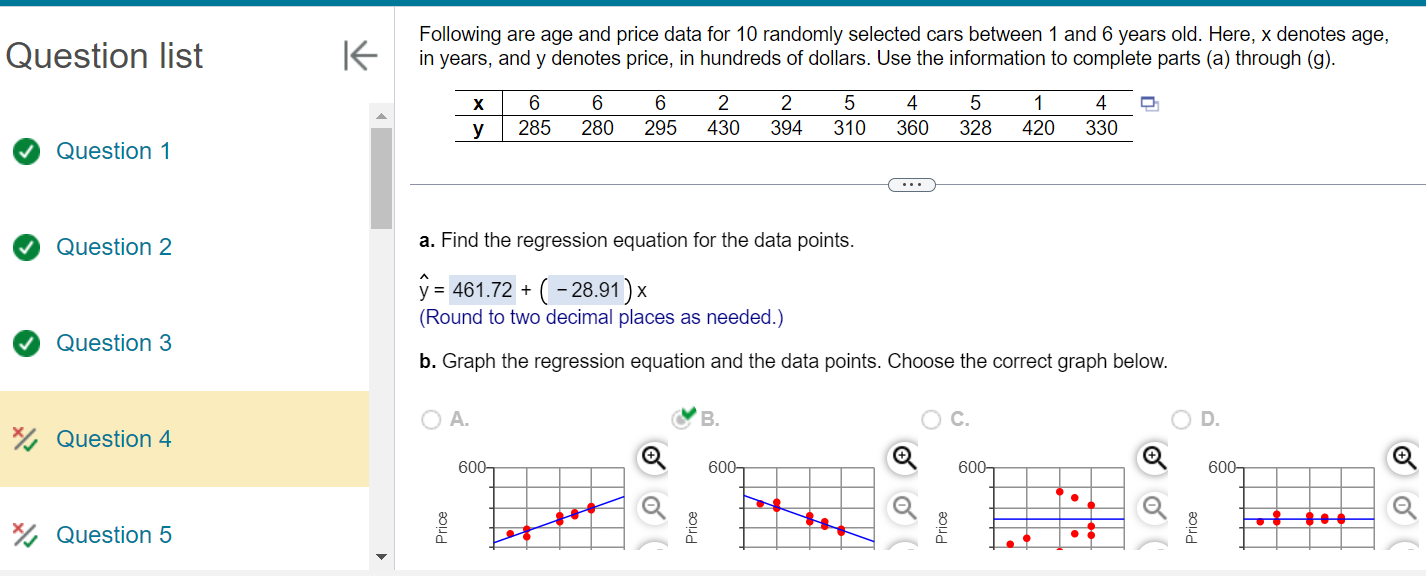This screenshot has width=1426, height=576.
Task: Select radio button for answer D
Action: [x=1180, y=419]
